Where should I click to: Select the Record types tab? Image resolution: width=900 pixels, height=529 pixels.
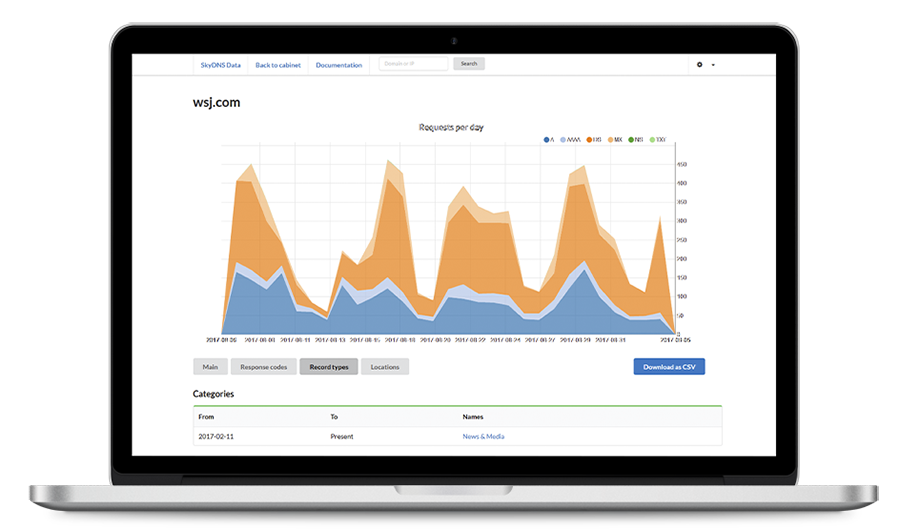point(329,367)
